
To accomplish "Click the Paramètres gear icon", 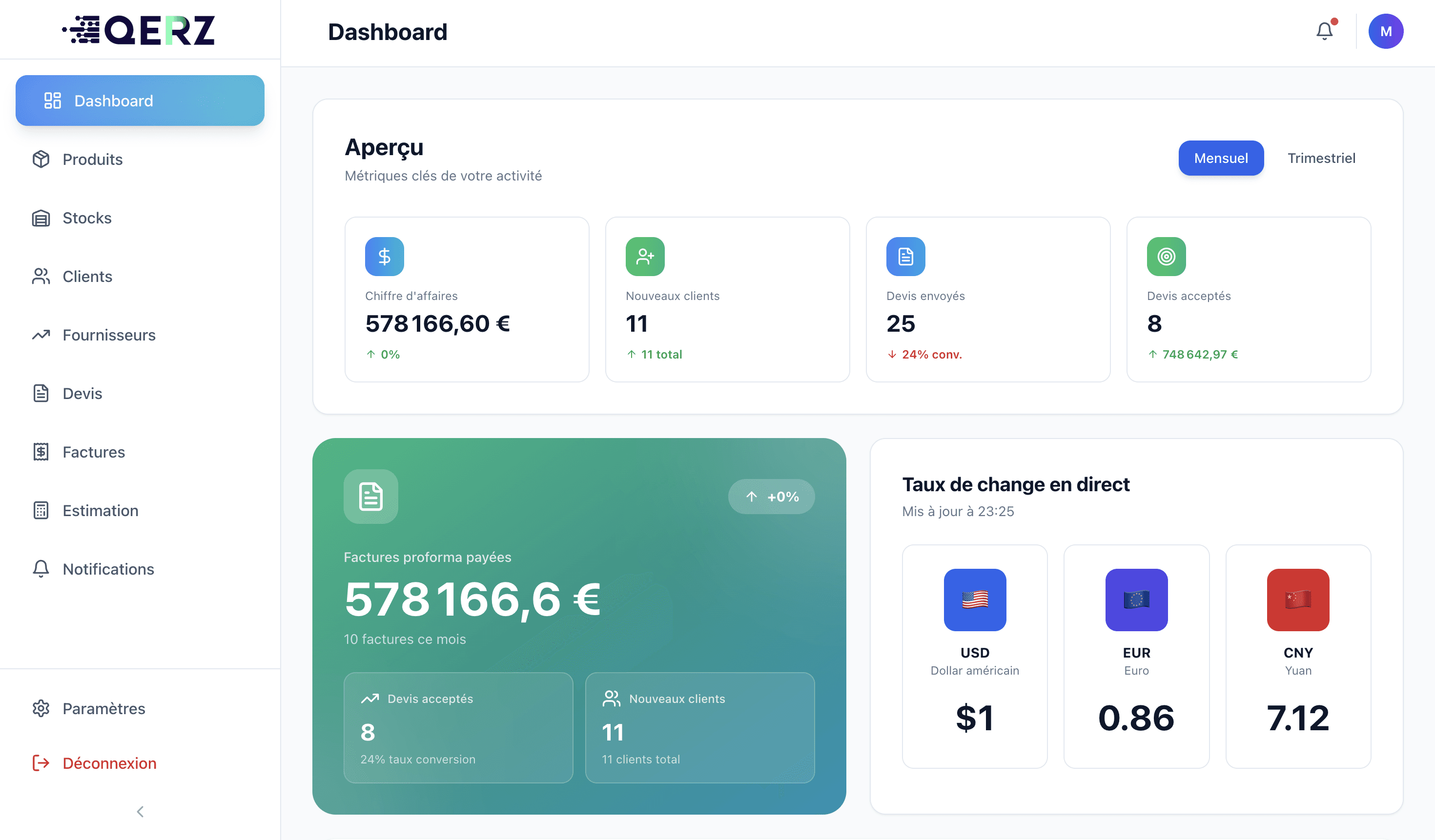I will coord(41,708).
